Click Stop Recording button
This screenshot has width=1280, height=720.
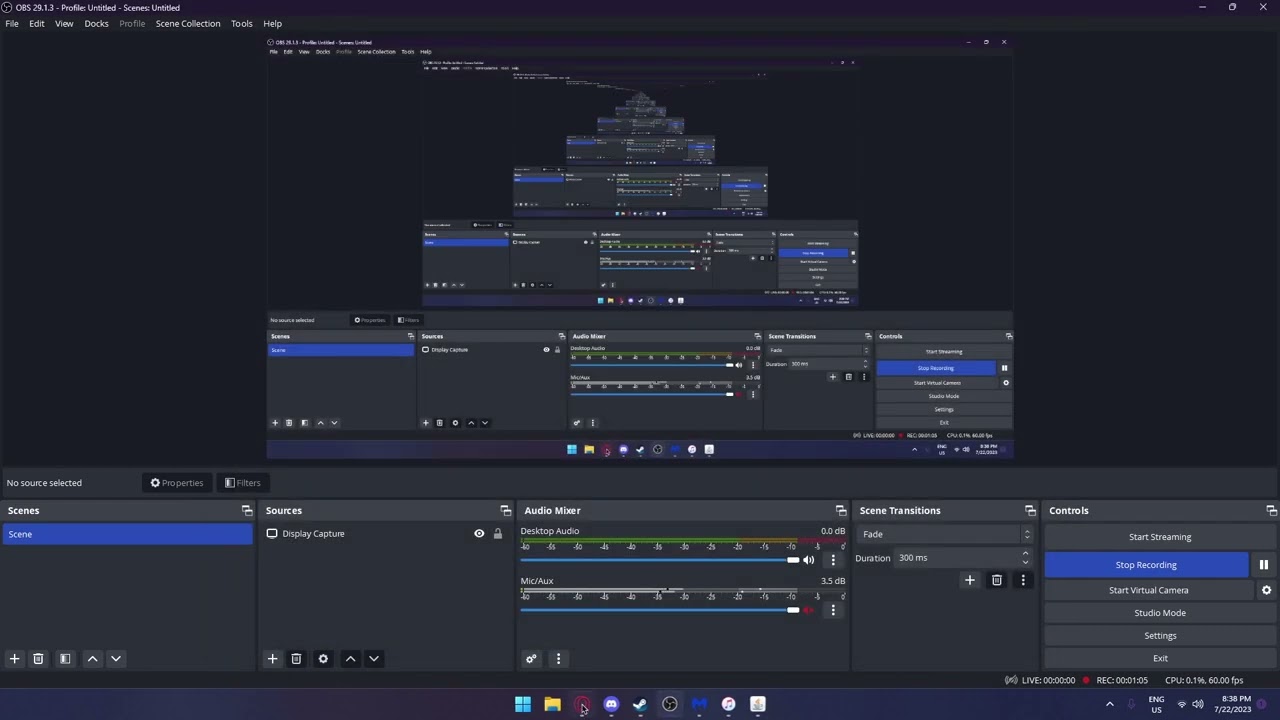point(1145,565)
